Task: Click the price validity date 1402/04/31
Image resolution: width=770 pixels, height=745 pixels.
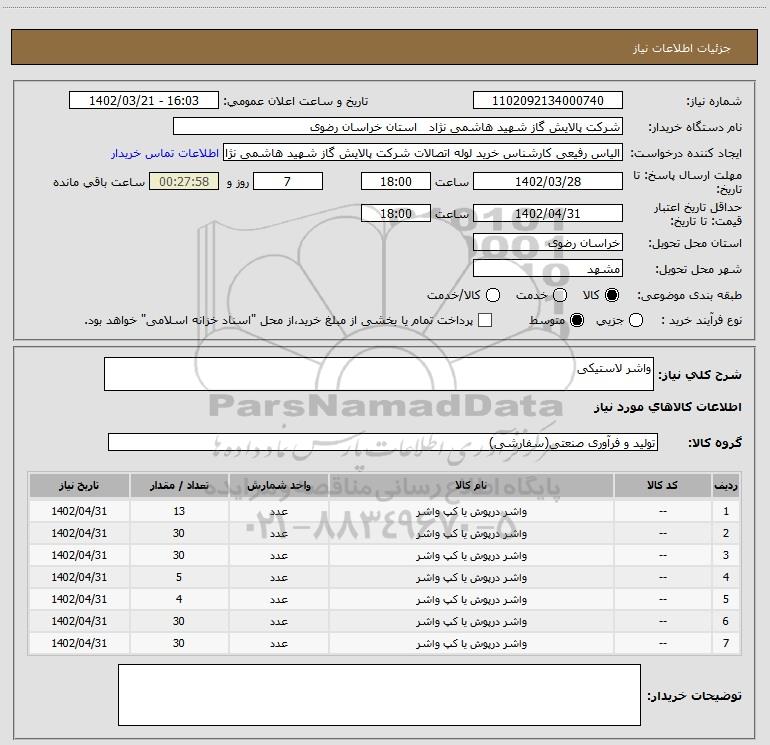Action: tap(548, 213)
